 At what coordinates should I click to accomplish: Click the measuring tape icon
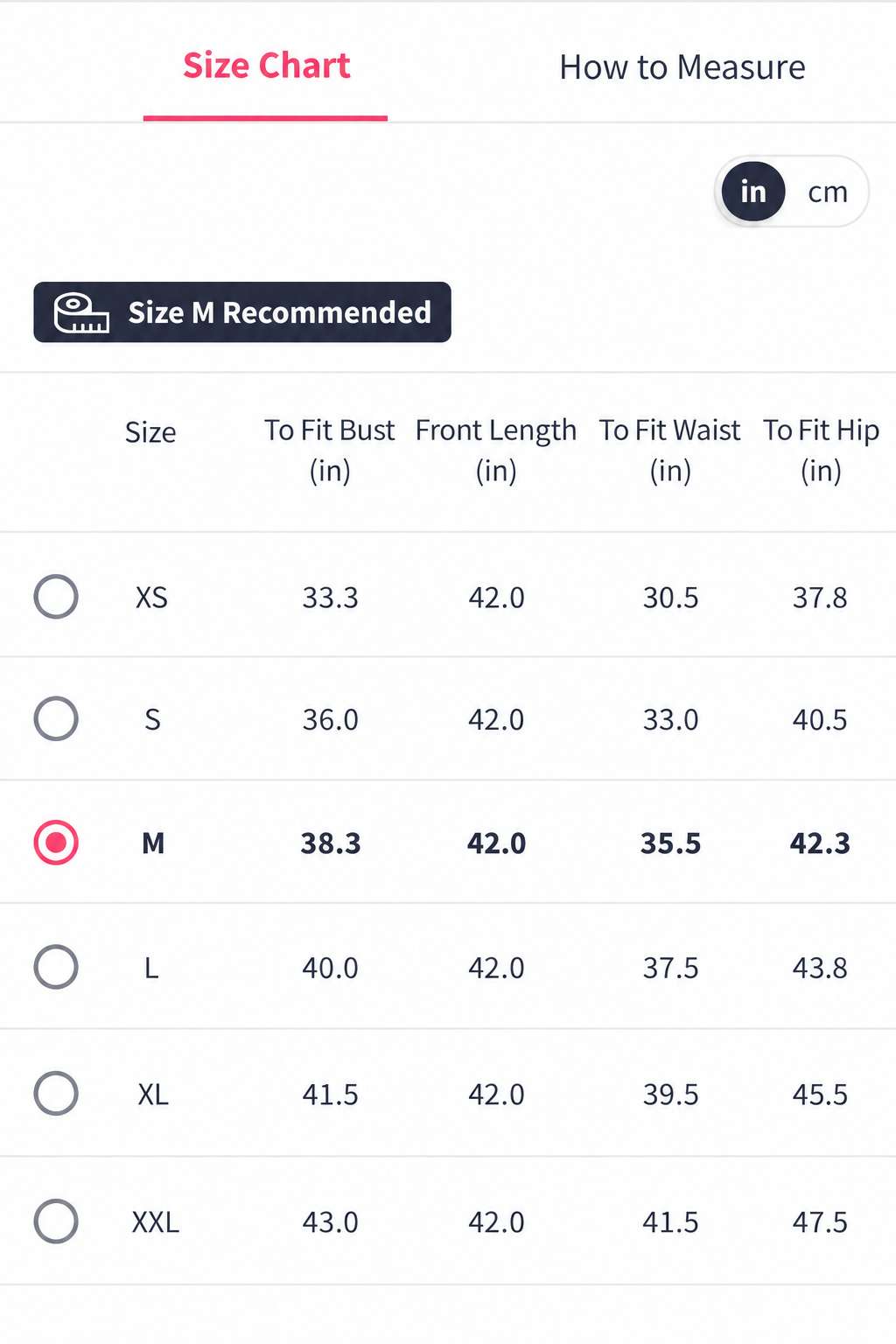pyautogui.click(x=81, y=313)
